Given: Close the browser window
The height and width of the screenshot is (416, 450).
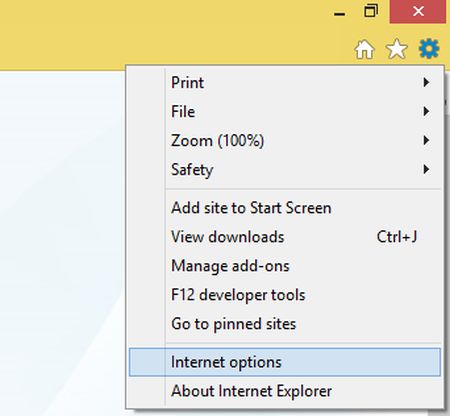Looking at the screenshot, I should pos(418,11).
